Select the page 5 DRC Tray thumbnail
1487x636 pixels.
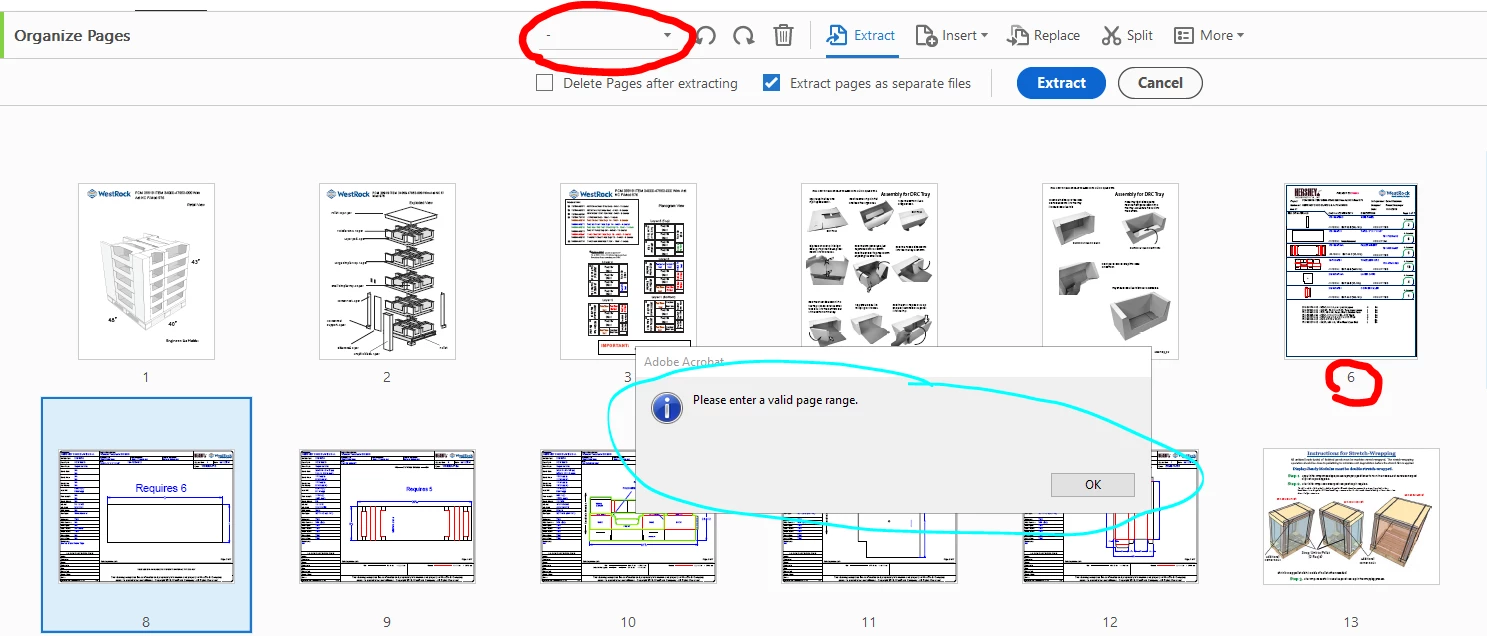1110,271
